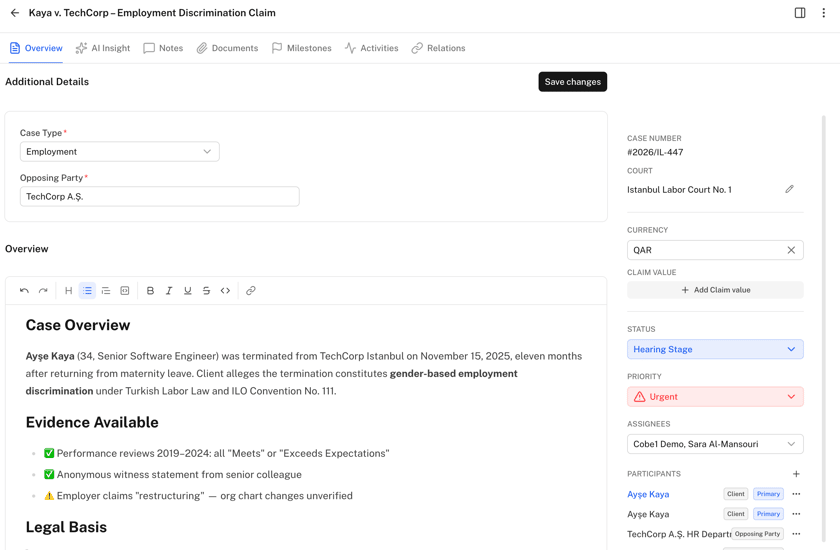The height and width of the screenshot is (550, 840).
Task: Apply heading style with the H icon
Action: pos(69,291)
